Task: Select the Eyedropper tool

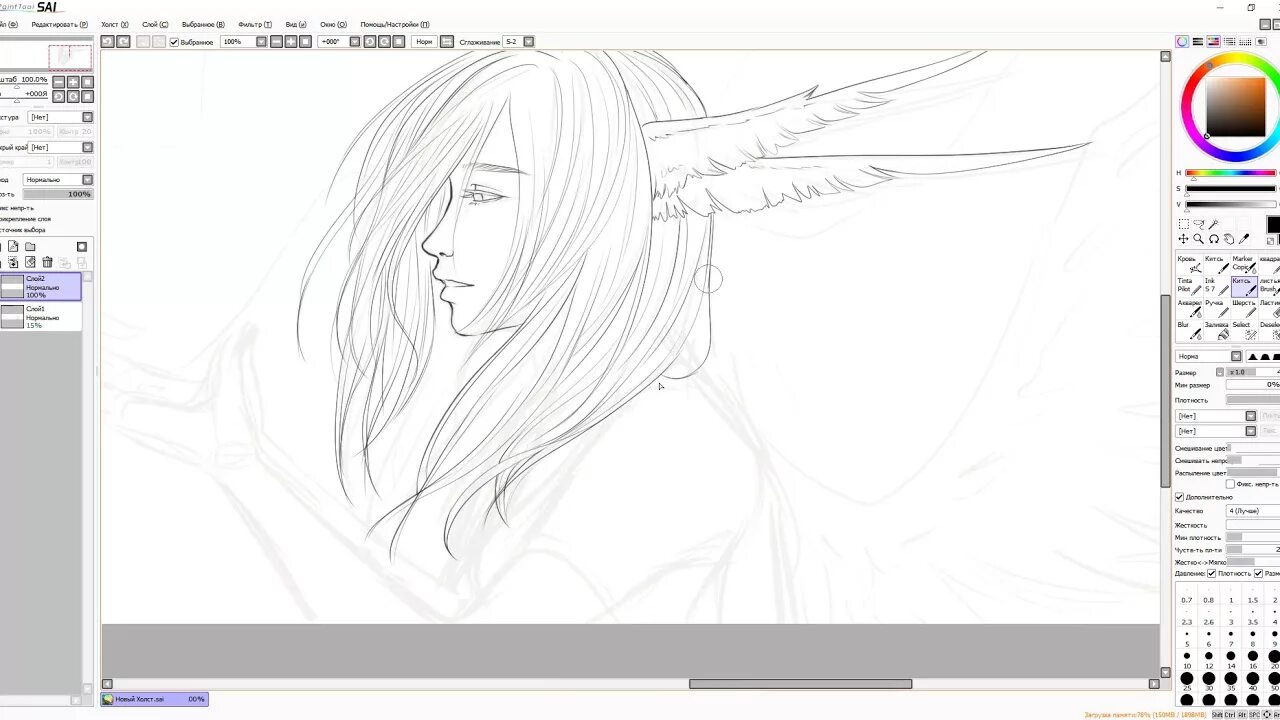Action: (1244, 240)
